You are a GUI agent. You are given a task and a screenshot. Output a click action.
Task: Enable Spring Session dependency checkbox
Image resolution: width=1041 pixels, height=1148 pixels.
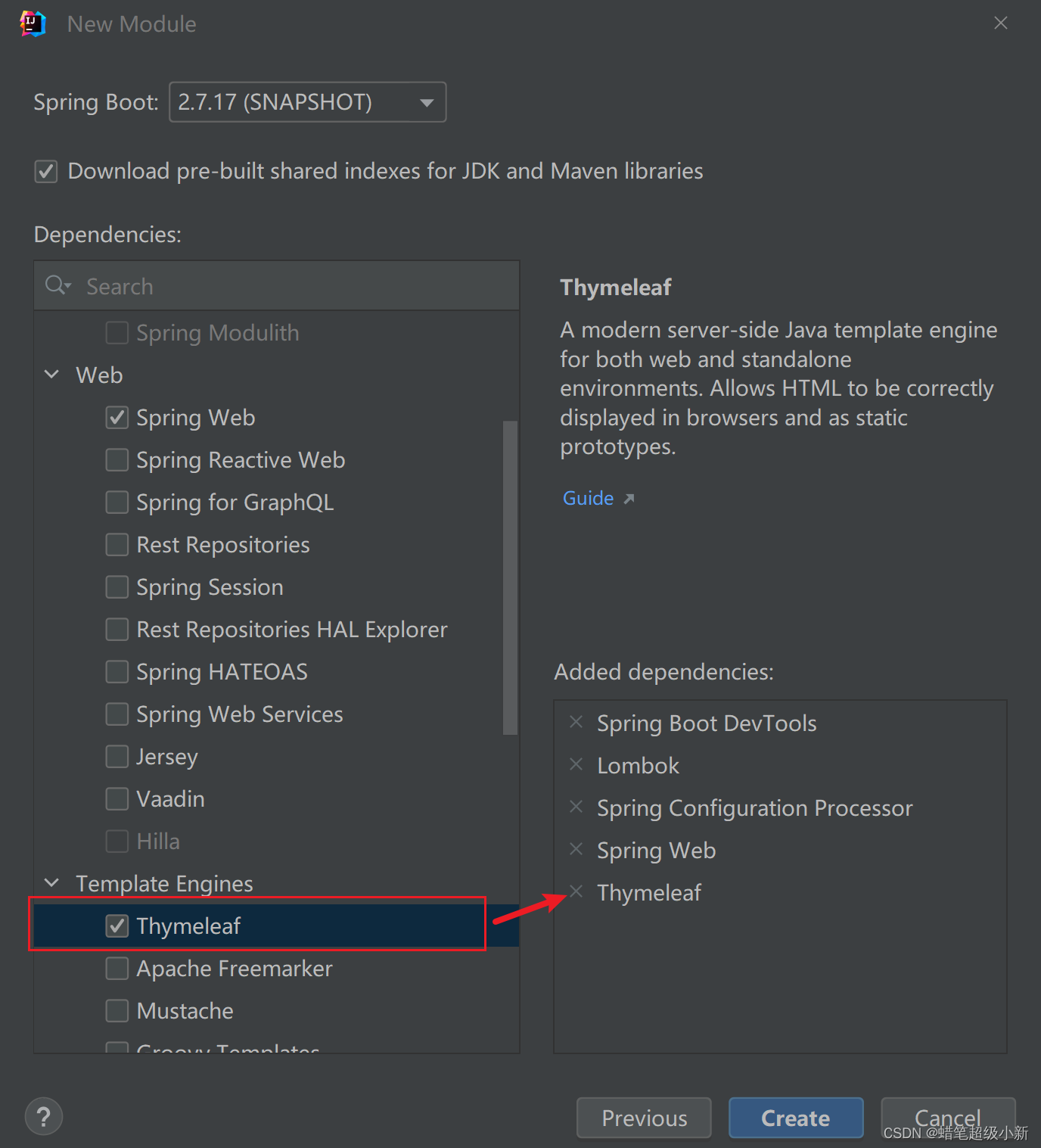(x=117, y=587)
